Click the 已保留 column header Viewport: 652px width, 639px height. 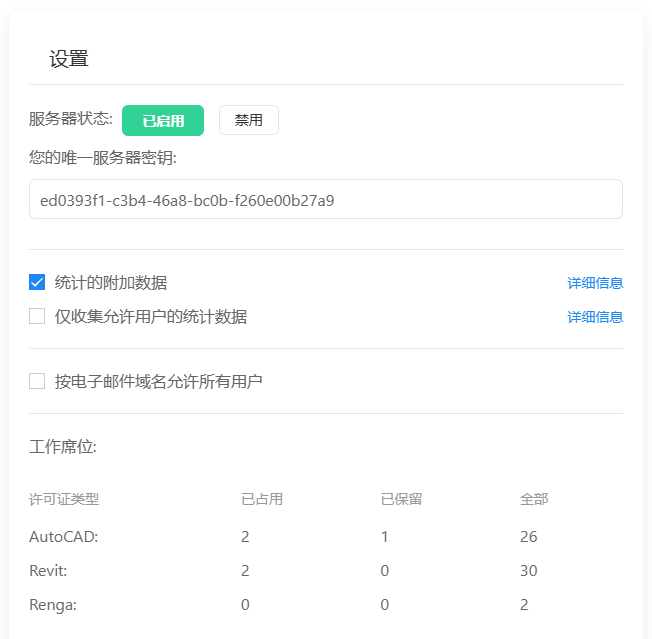401,498
